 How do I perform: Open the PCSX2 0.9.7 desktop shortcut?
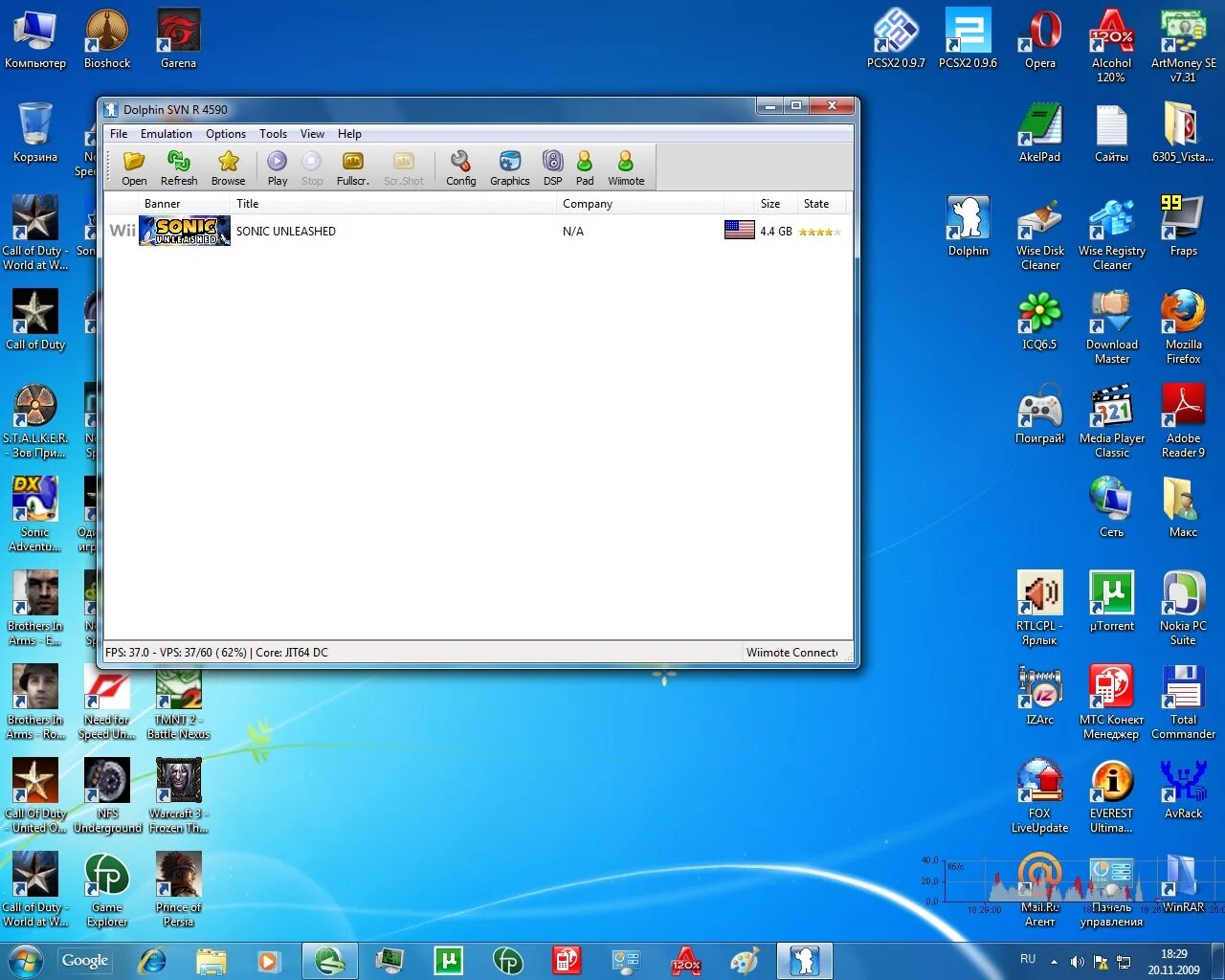896,39
